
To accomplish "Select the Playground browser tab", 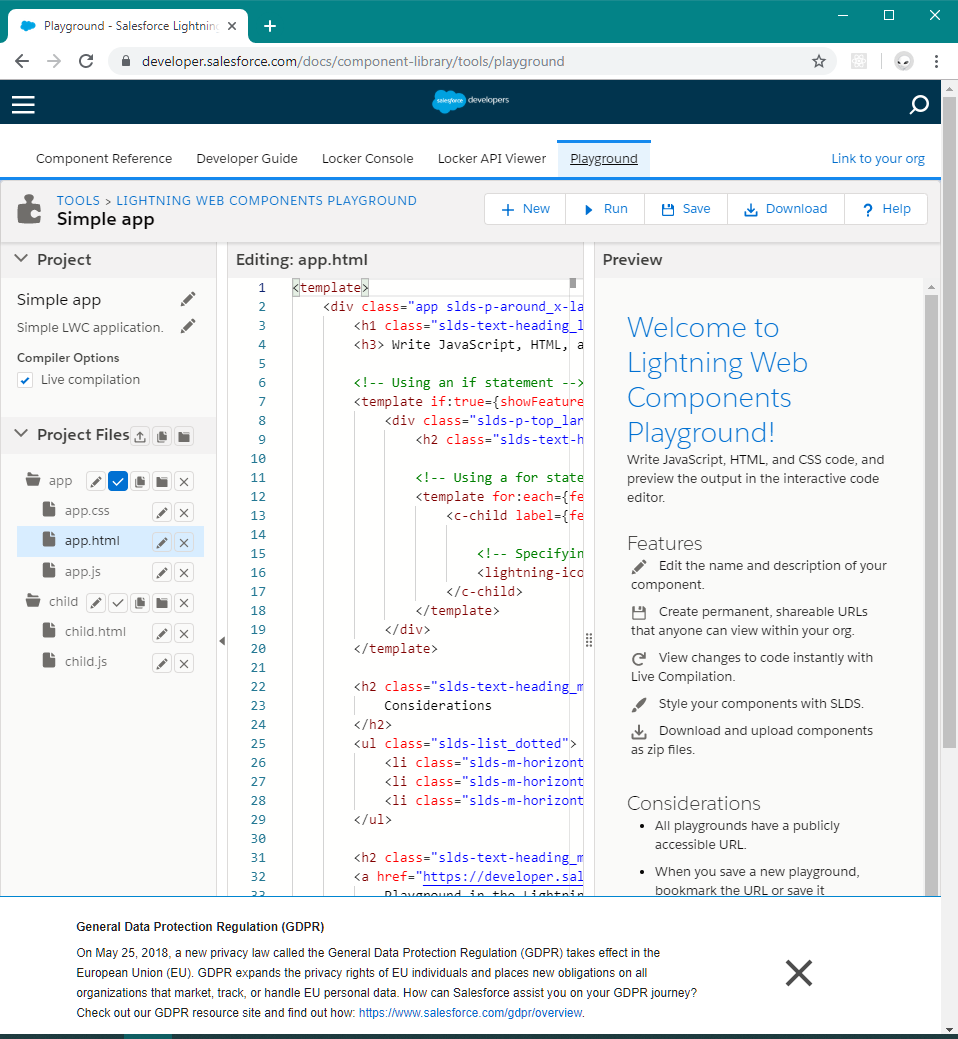I will pos(129,26).
